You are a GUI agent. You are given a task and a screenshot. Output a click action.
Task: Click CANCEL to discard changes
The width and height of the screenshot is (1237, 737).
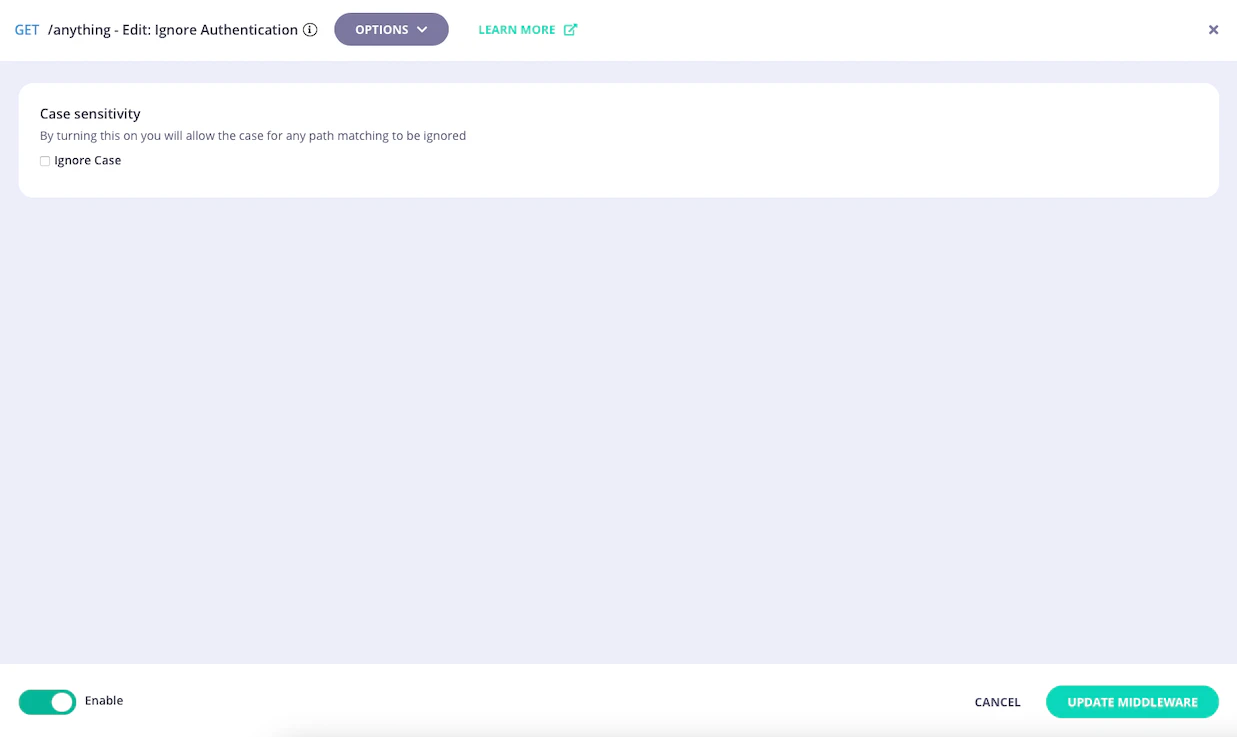[x=997, y=701]
